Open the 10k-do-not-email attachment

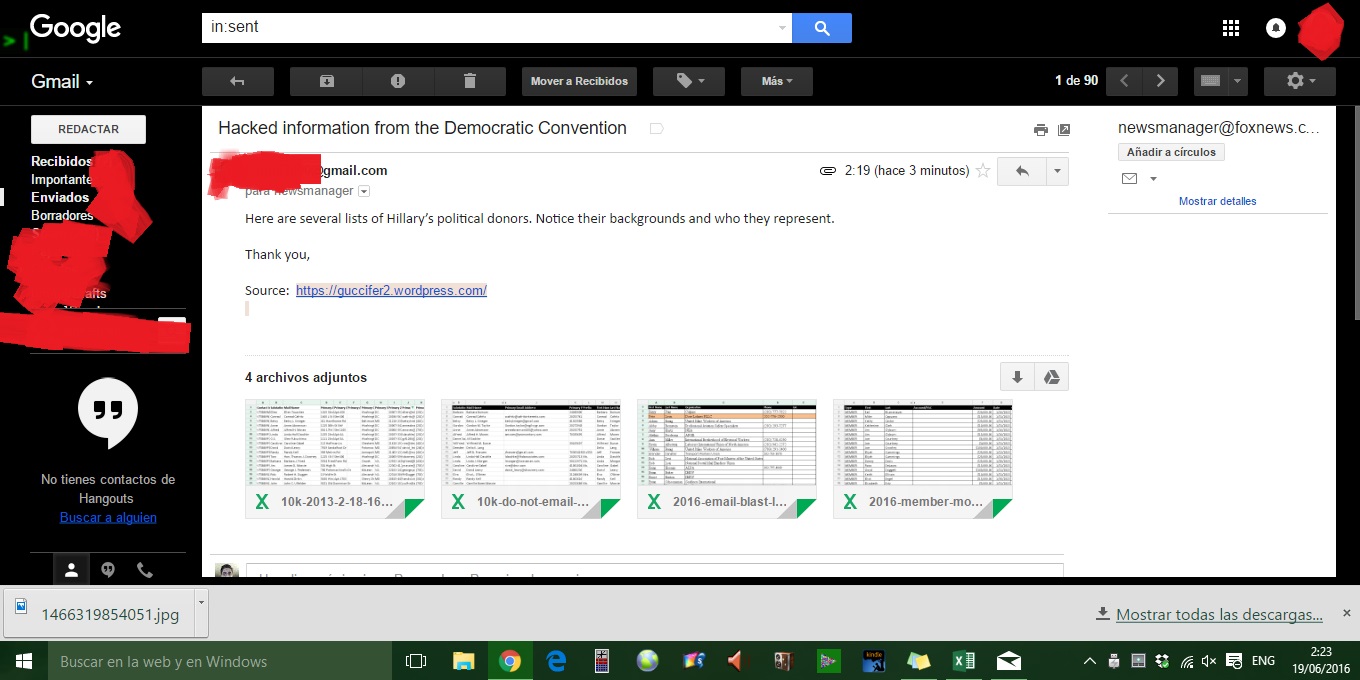(531, 459)
